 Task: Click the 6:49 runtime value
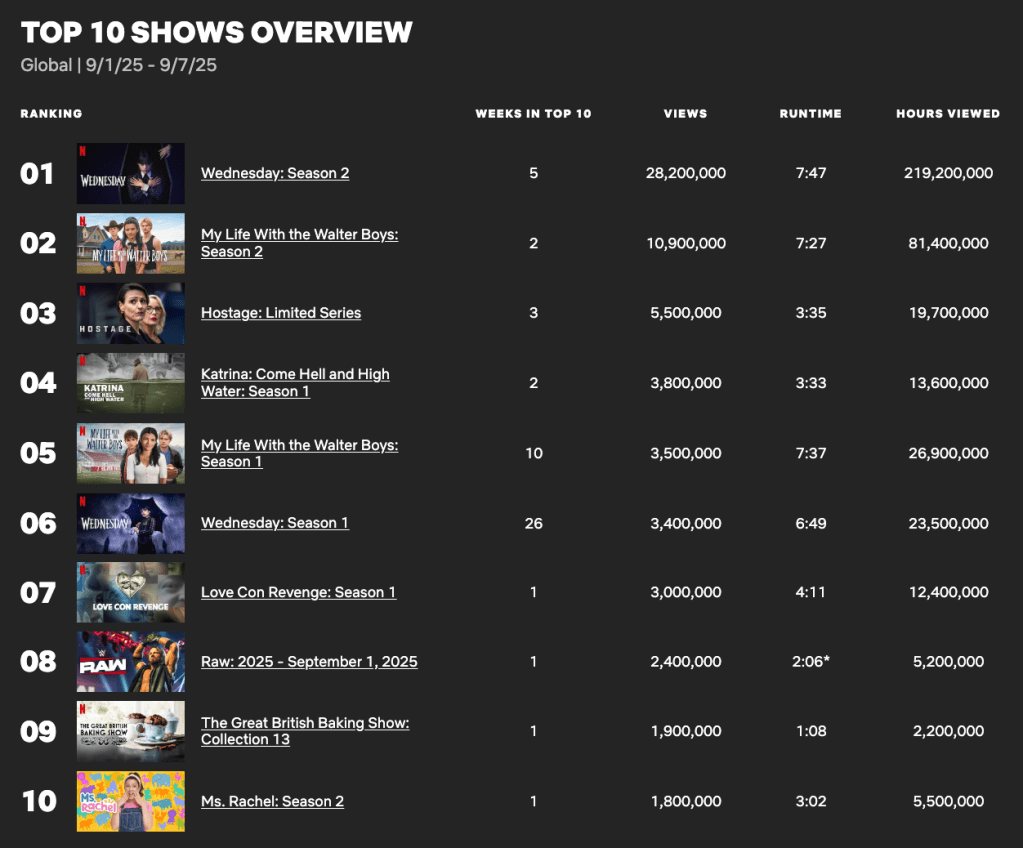click(811, 523)
